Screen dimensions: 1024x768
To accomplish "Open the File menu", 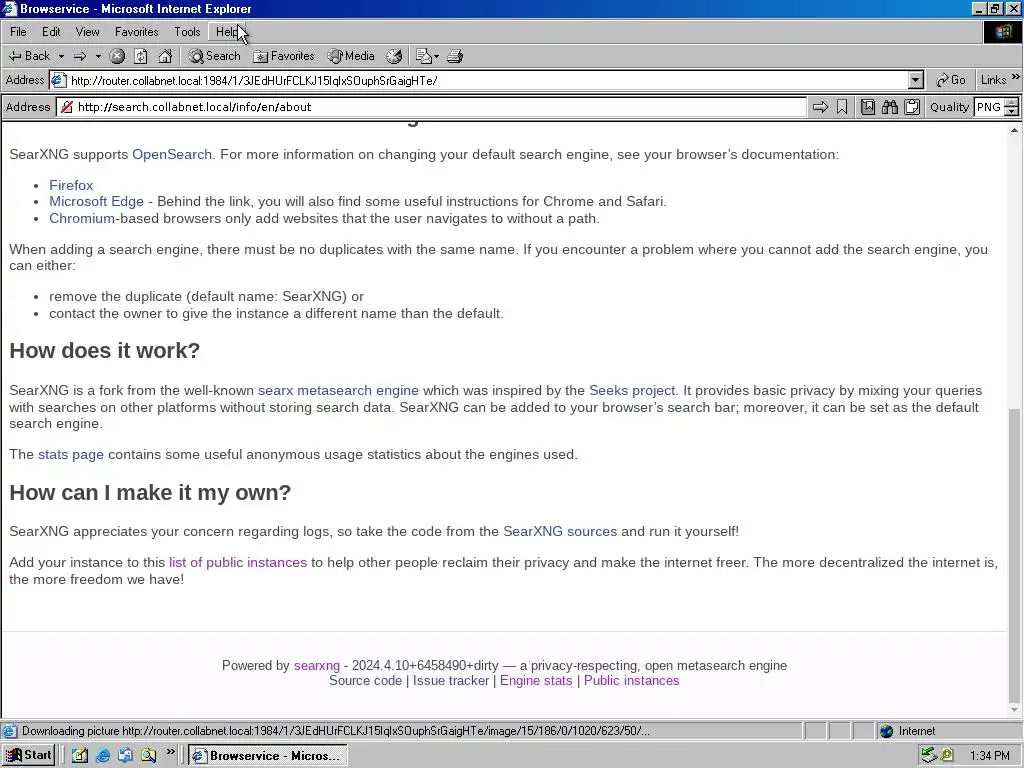I will click(x=18, y=32).
